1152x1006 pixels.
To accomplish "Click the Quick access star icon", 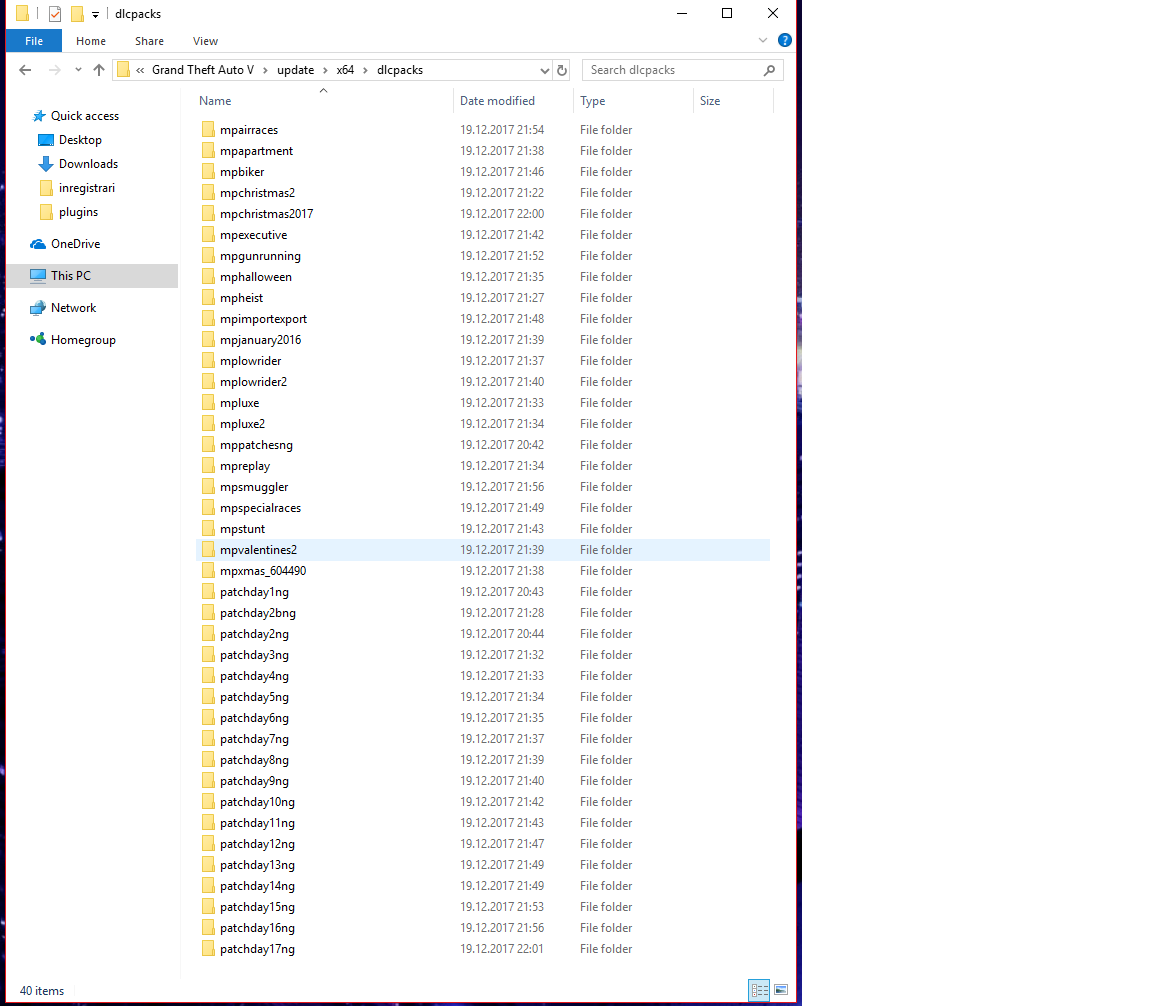I will tap(40, 116).
